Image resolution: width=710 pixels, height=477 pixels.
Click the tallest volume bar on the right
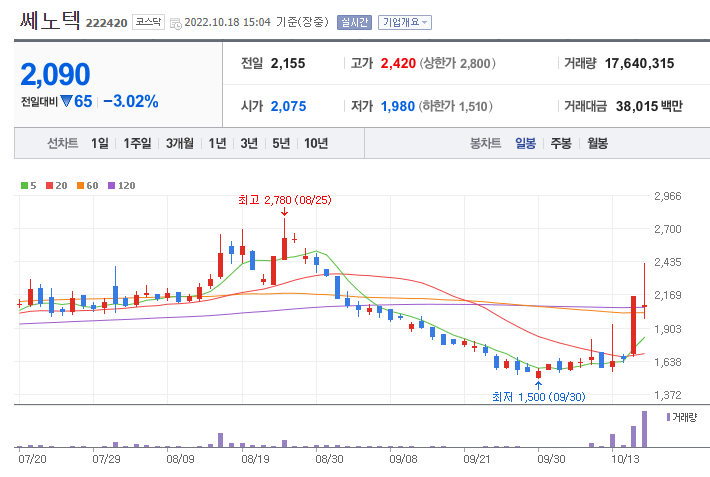click(x=644, y=429)
